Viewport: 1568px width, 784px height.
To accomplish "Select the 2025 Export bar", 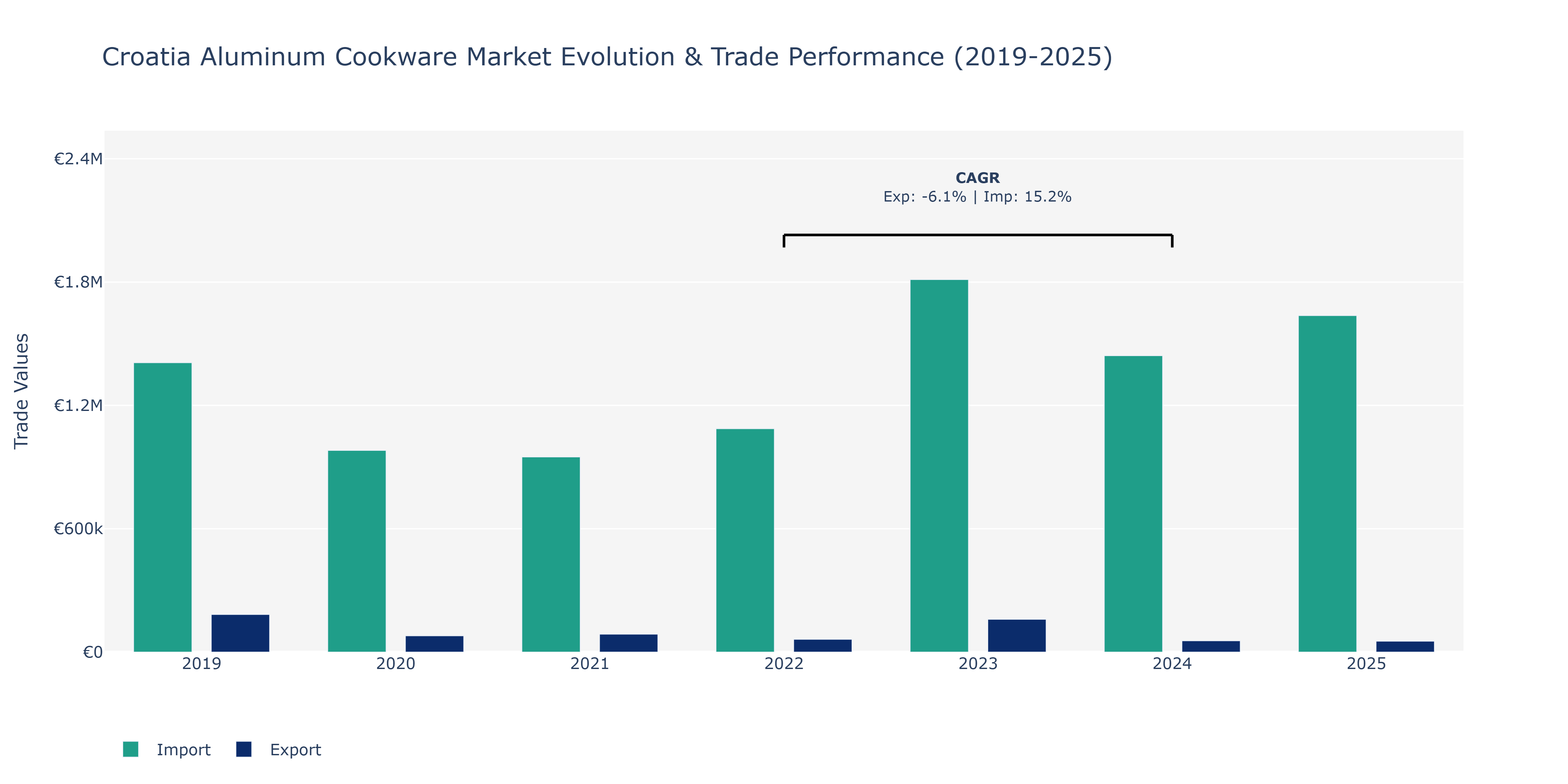I will [1405, 646].
